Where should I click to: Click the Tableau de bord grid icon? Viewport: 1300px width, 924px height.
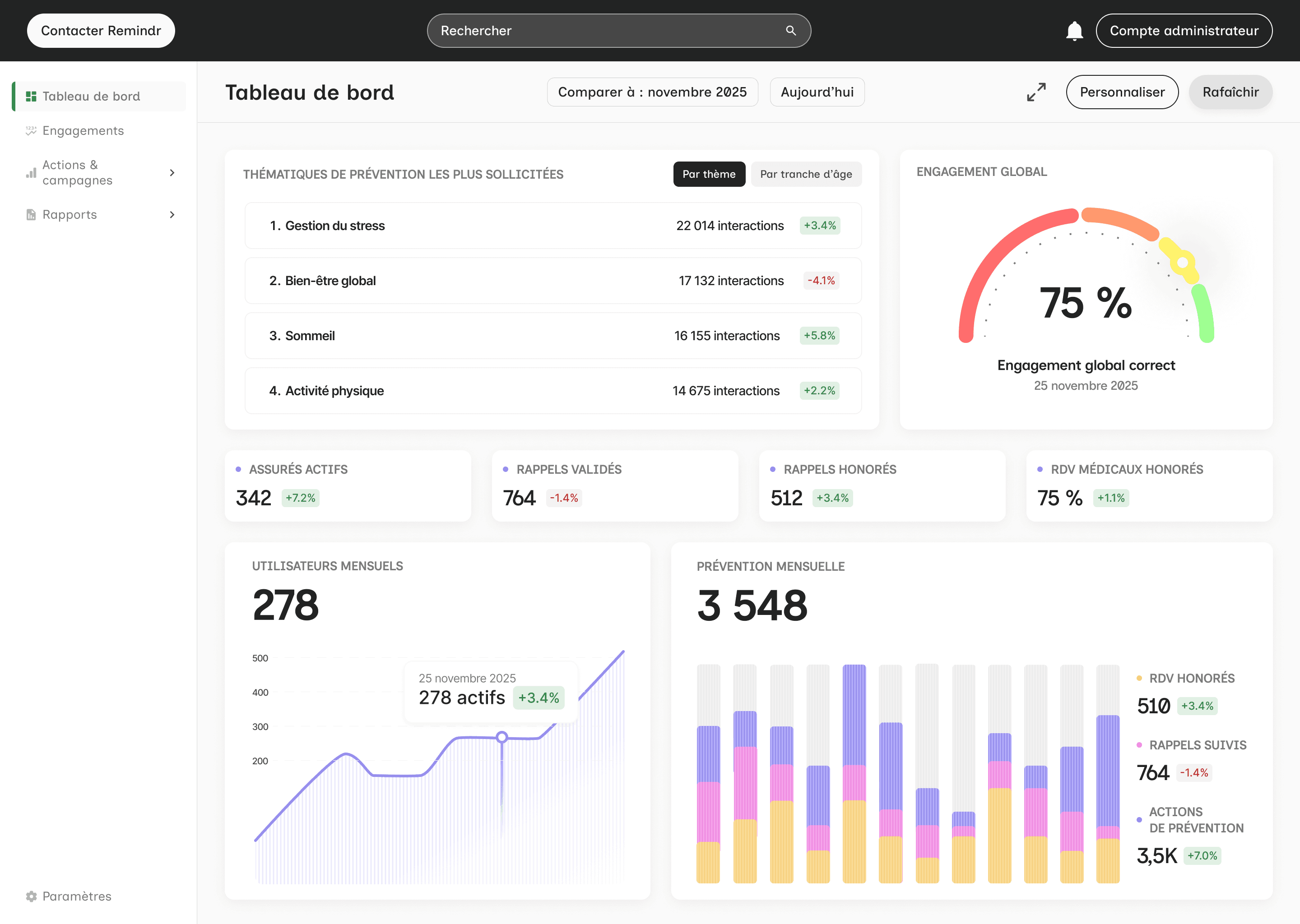[31, 97]
